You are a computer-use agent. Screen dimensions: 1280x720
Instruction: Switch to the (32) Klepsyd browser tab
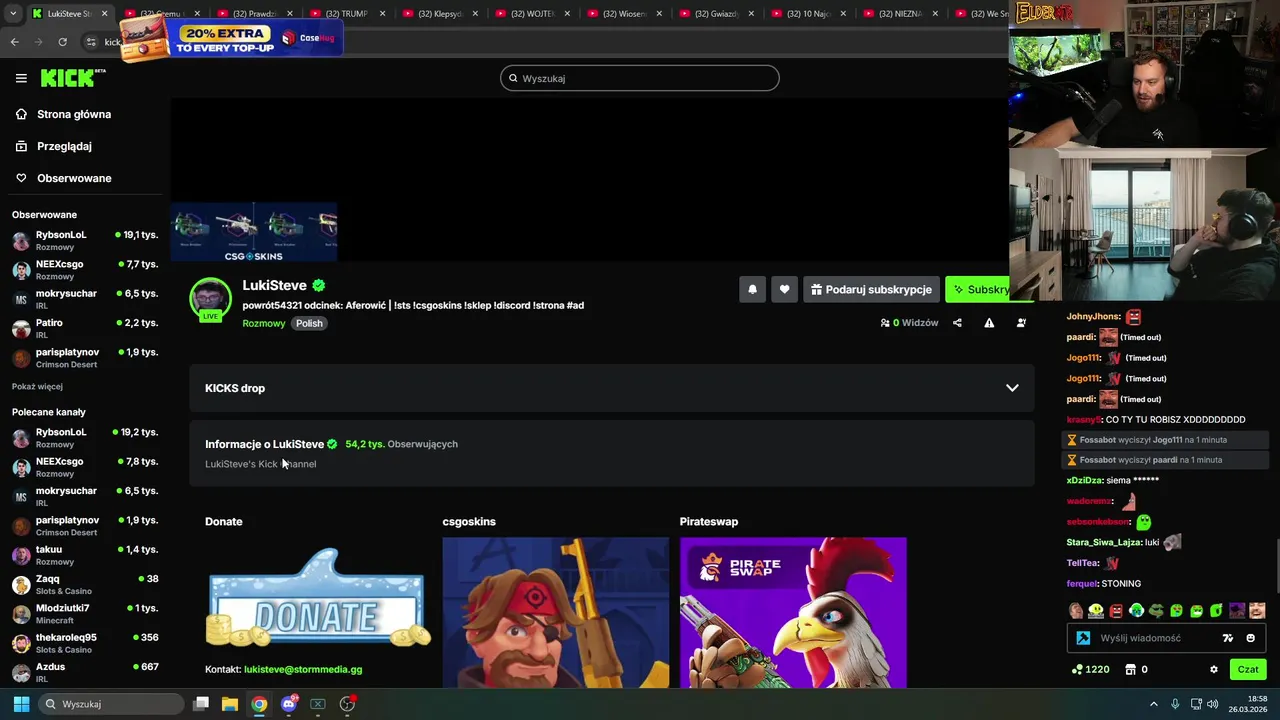(440, 14)
